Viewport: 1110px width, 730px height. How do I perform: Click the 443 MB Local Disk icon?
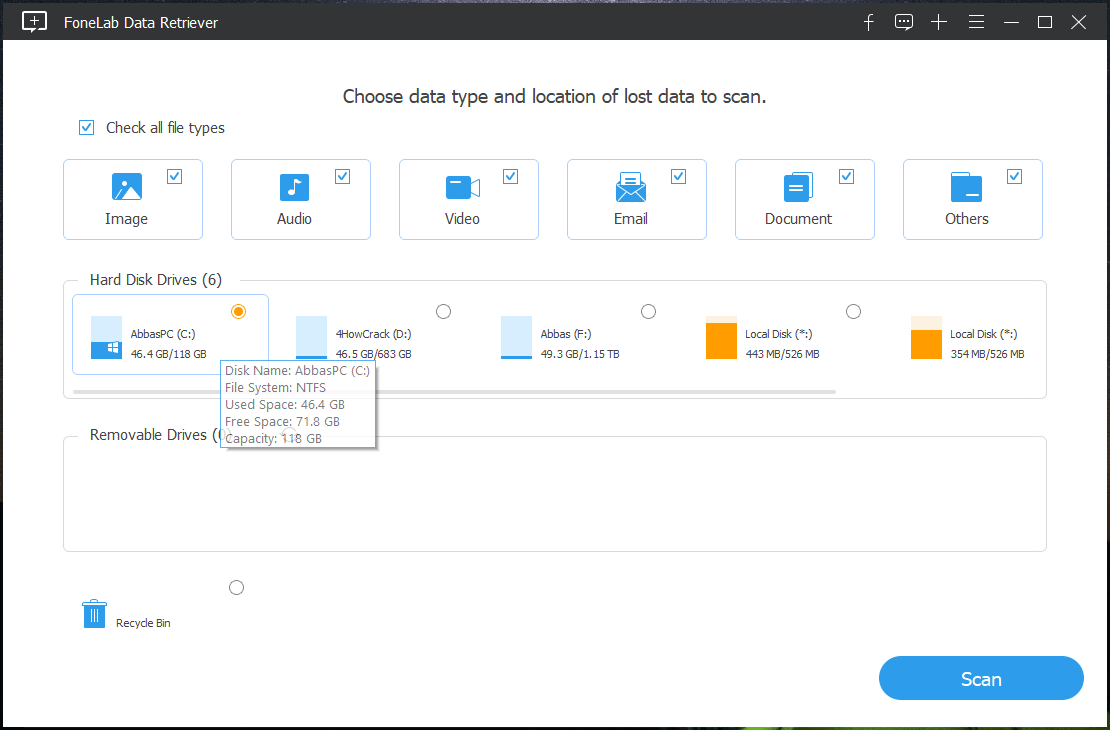(x=721, y=337)
